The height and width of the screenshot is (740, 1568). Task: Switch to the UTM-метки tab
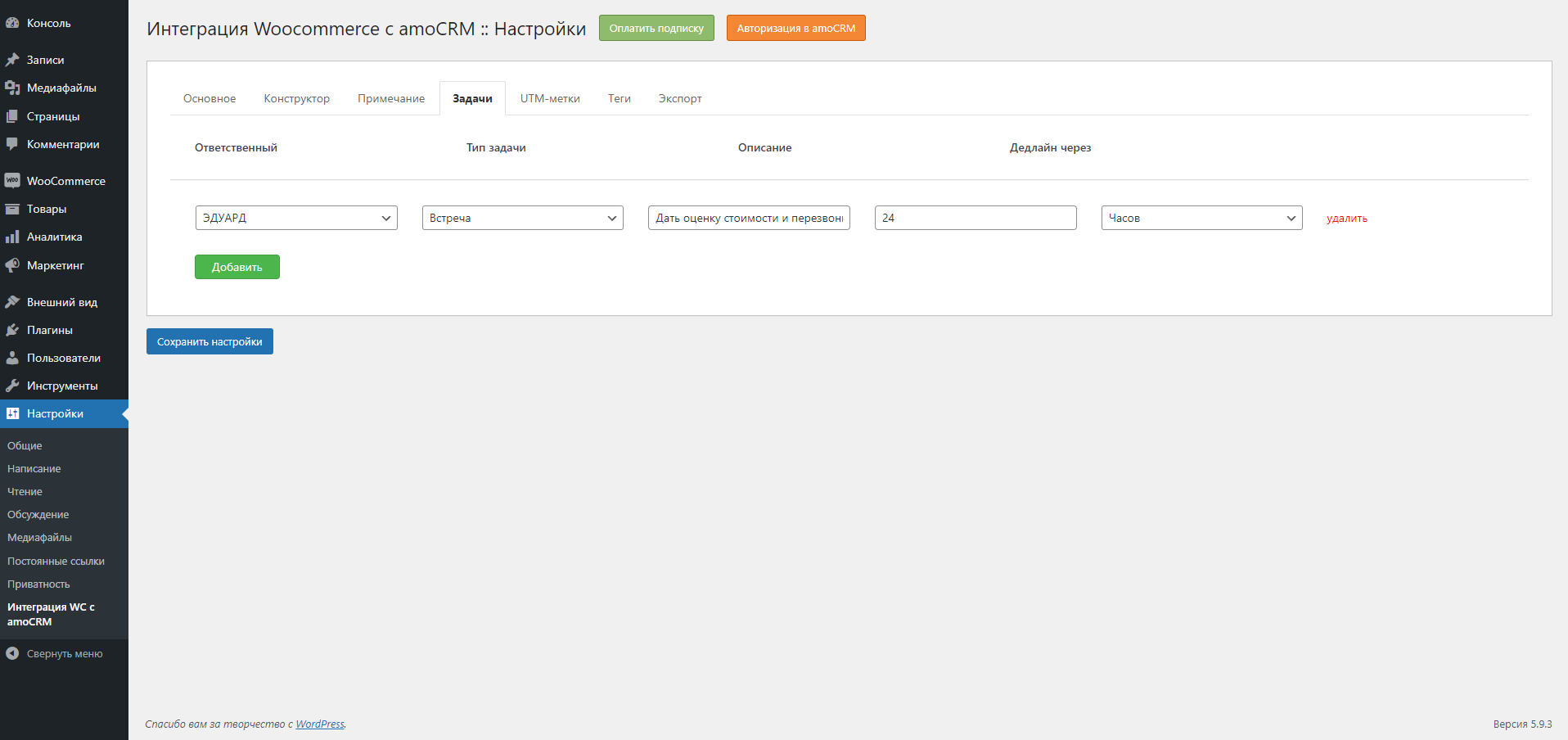(x=550, y=98)
